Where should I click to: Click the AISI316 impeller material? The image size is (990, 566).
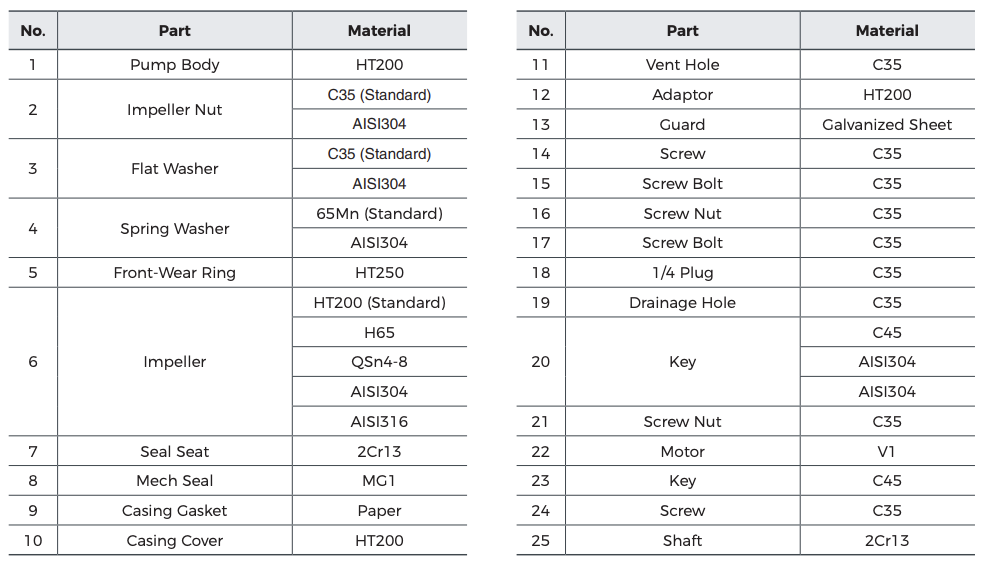coord(379,422)
